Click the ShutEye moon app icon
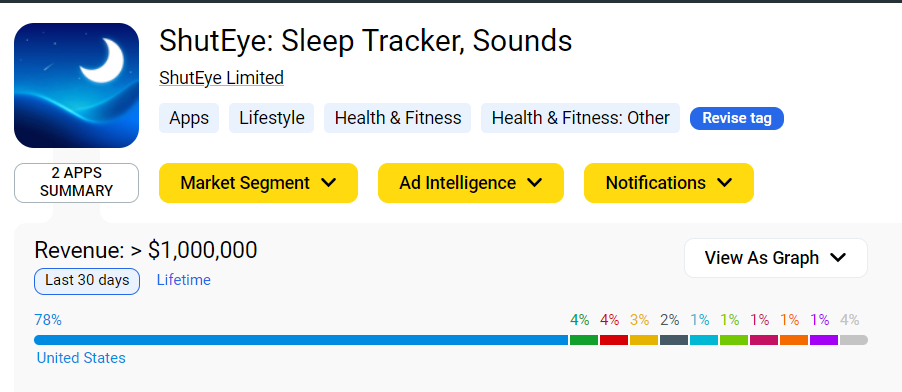Screen dimensions: 902x392 [x=77, y=85]
